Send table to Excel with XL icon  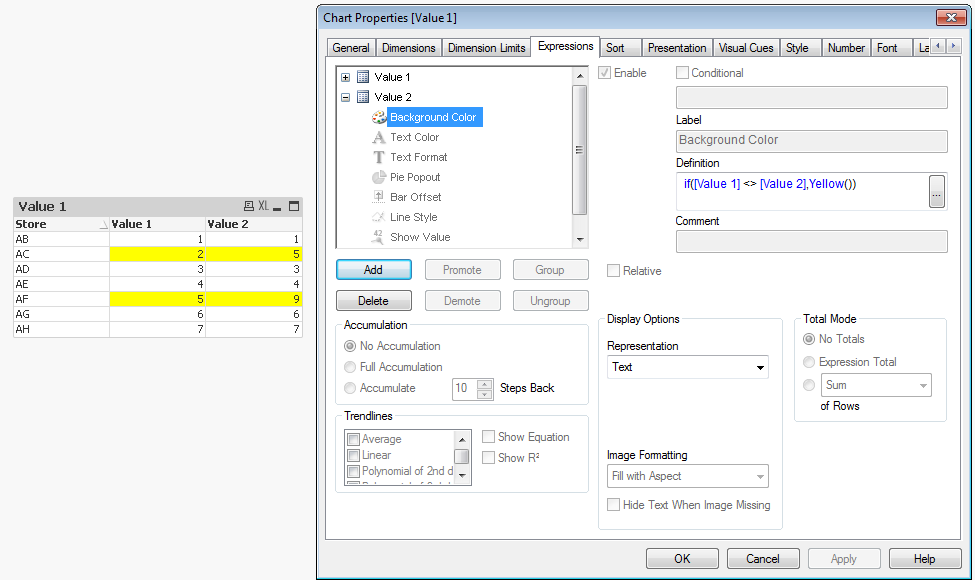(264, 206)
